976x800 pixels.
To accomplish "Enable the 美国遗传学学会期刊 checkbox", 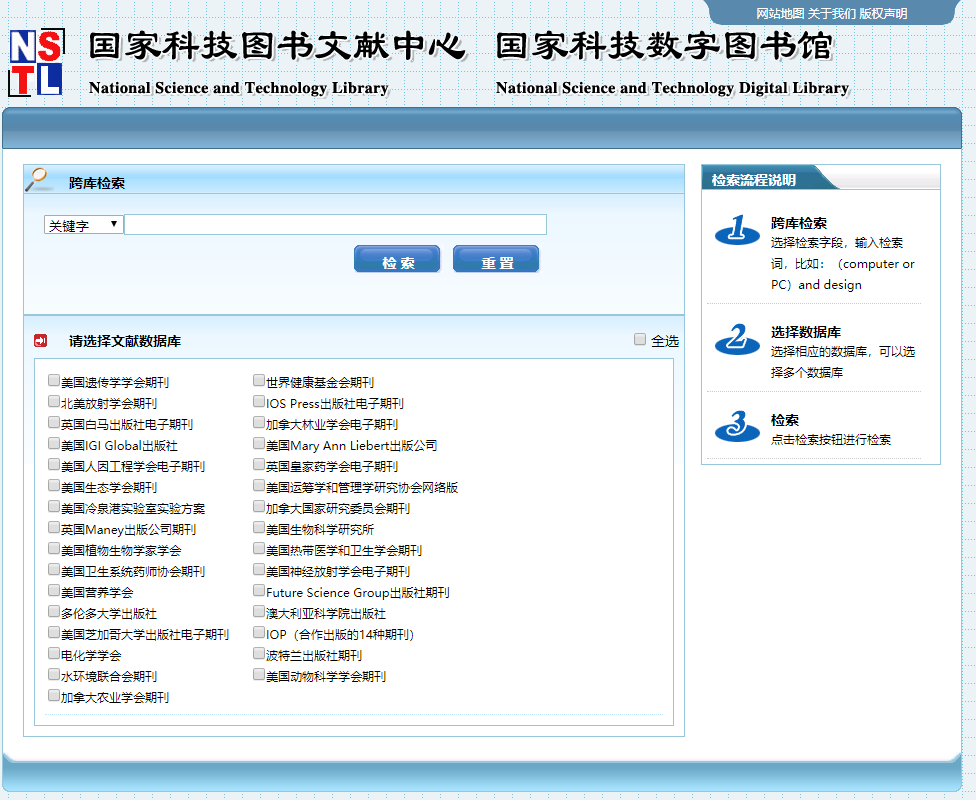I will pos(54,381).
